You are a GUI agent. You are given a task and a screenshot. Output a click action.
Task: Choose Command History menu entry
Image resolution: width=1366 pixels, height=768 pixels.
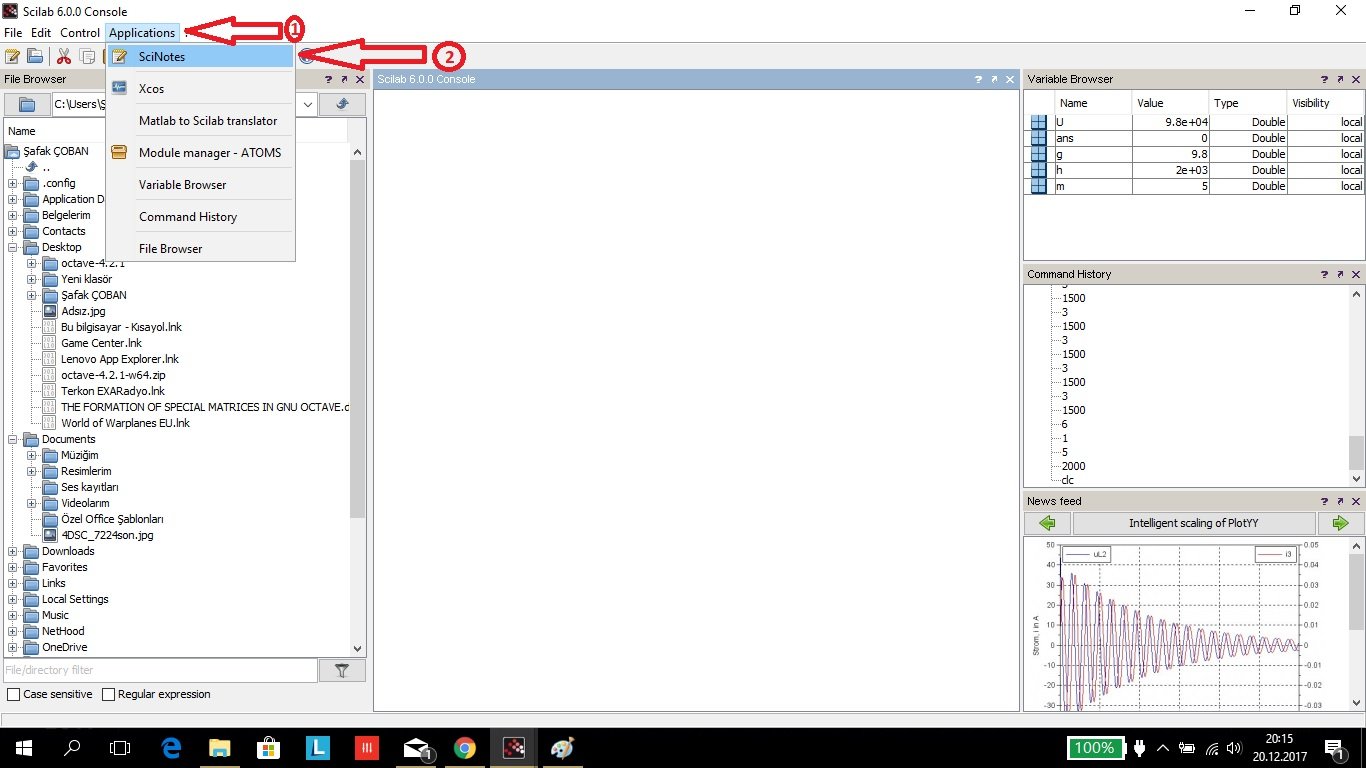click(x=200, y=217)
